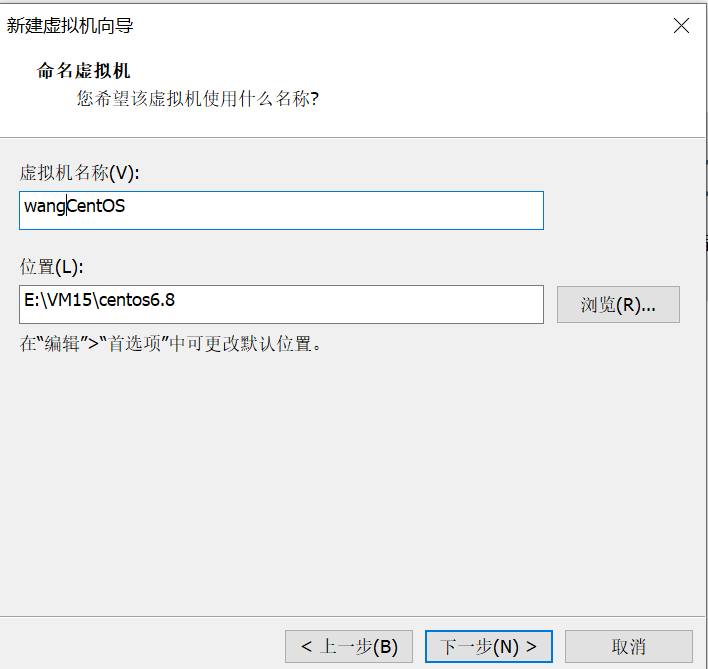Cancel the wizard with 取消
708x669 pixels.
pos(629,646)
